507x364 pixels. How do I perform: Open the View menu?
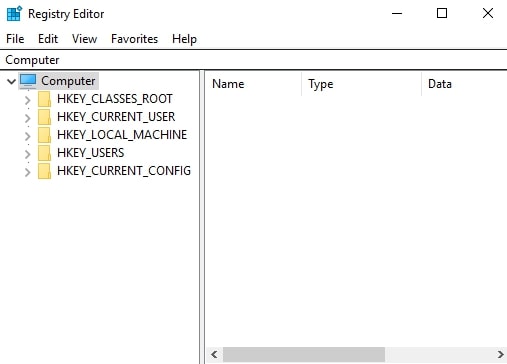pos(85,39)
